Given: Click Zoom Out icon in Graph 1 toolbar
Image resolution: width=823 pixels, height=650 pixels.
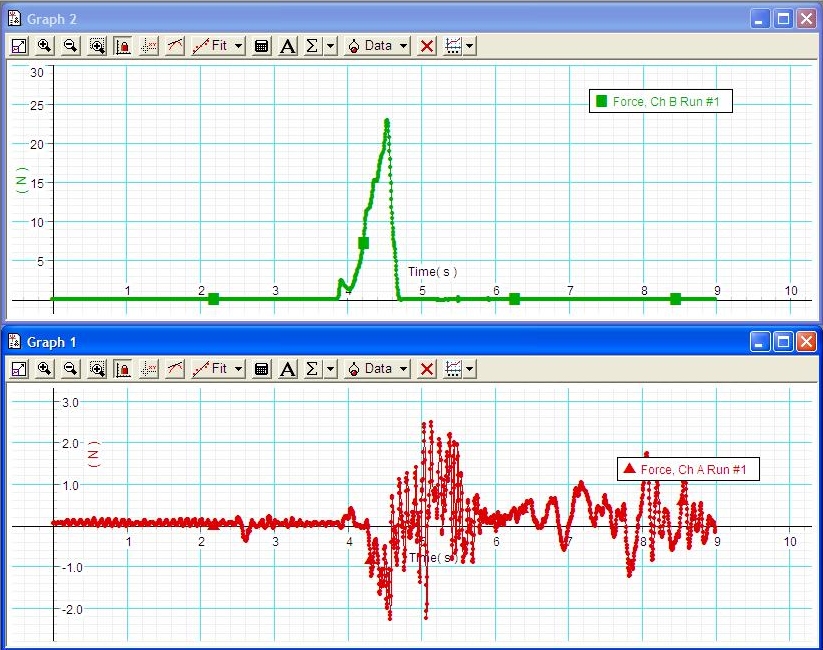Looking at the screenshot, I should click(x=70, y=369).
